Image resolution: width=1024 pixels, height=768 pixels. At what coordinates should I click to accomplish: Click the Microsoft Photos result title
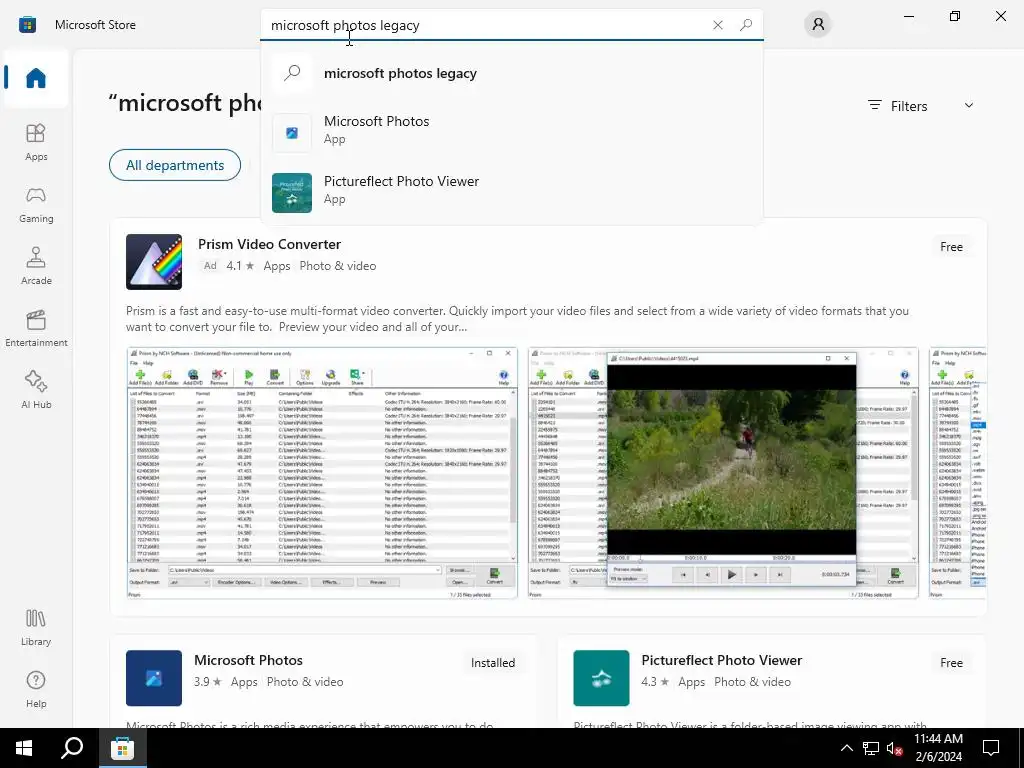click(x=248, y=660)
